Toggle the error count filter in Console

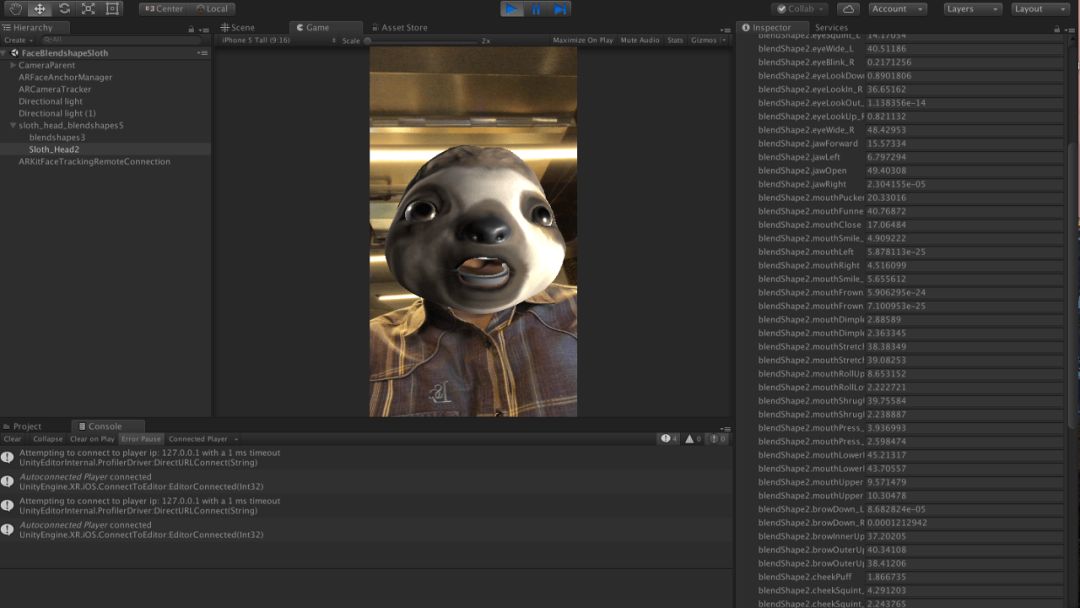718,439
